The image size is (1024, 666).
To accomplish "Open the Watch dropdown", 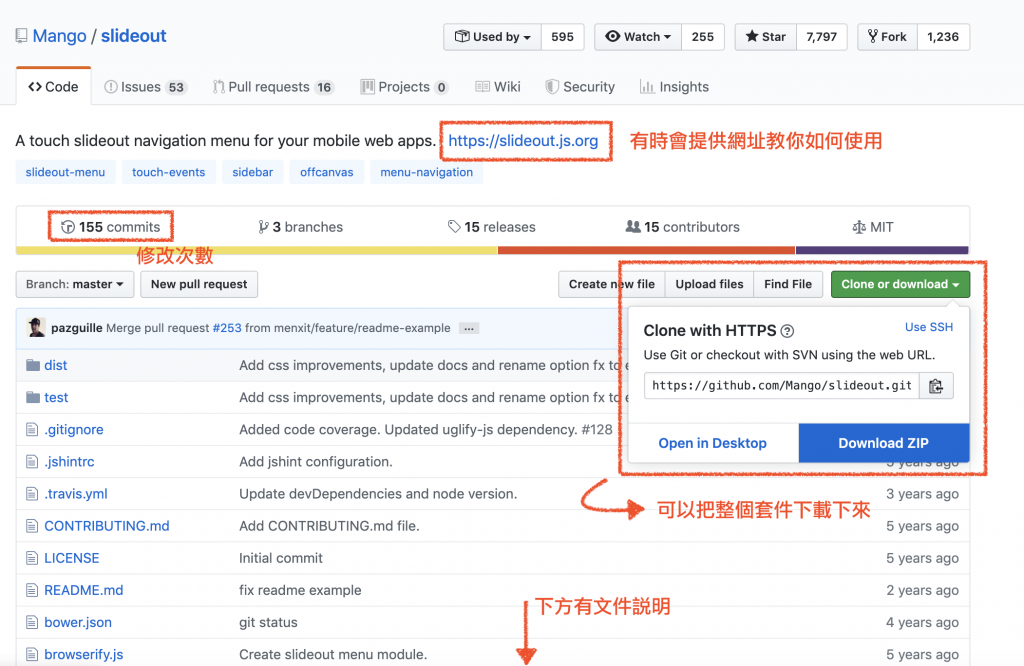I will [x=638, y=37].
